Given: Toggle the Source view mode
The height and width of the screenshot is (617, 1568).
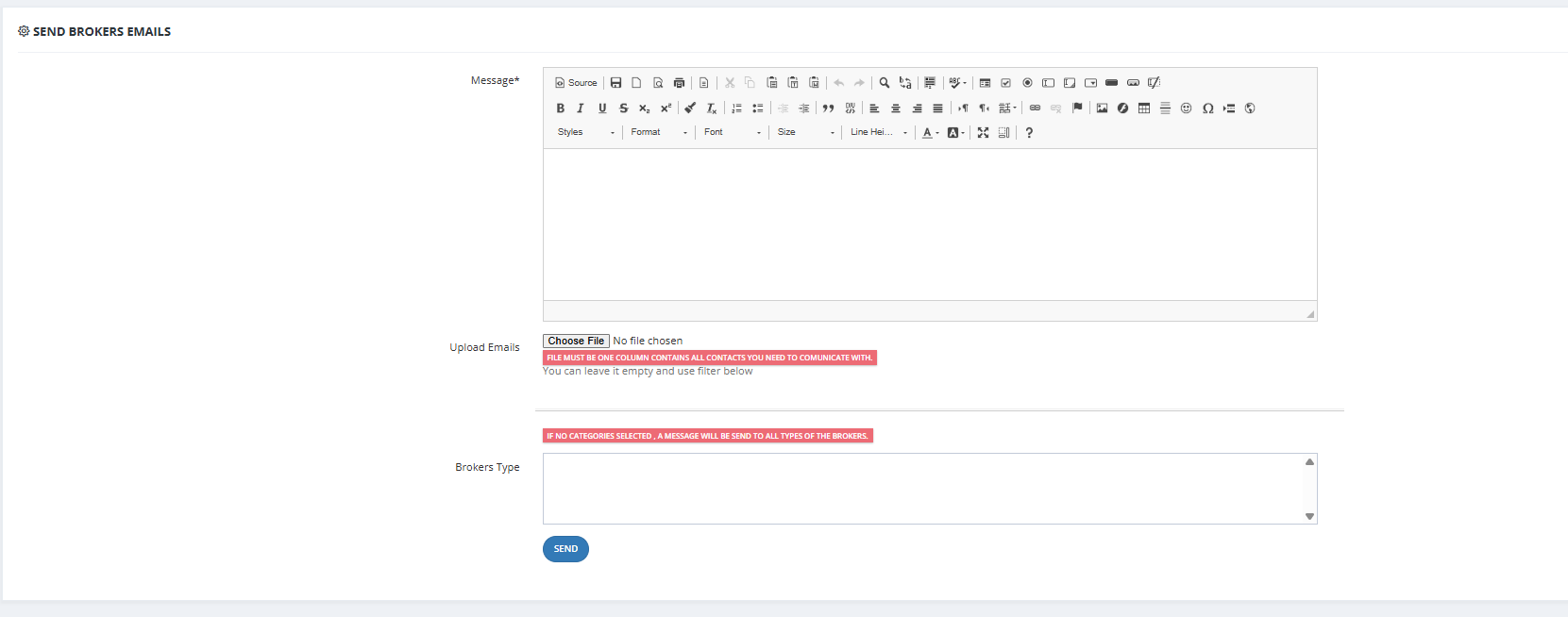Looking at the screenshot, I should 576,83.
